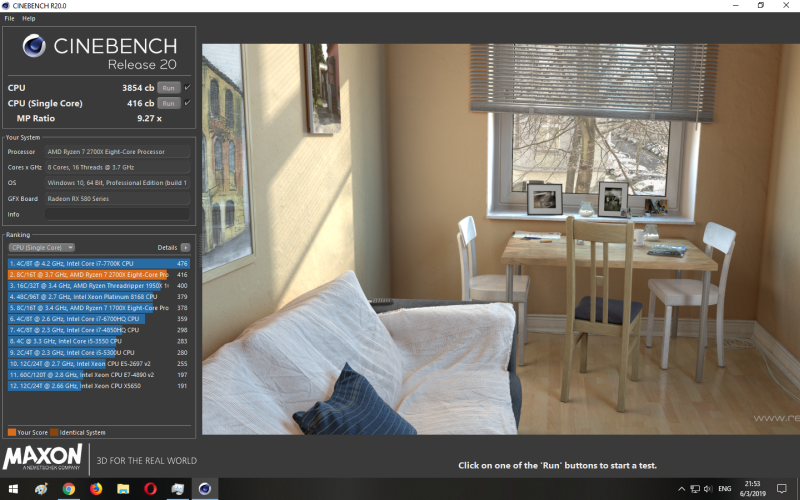This screenshot has width=800, height=500.
Task: Run the CPU (Single Core) benchmark
Action: pyautogui.click(x=168, y=103)
